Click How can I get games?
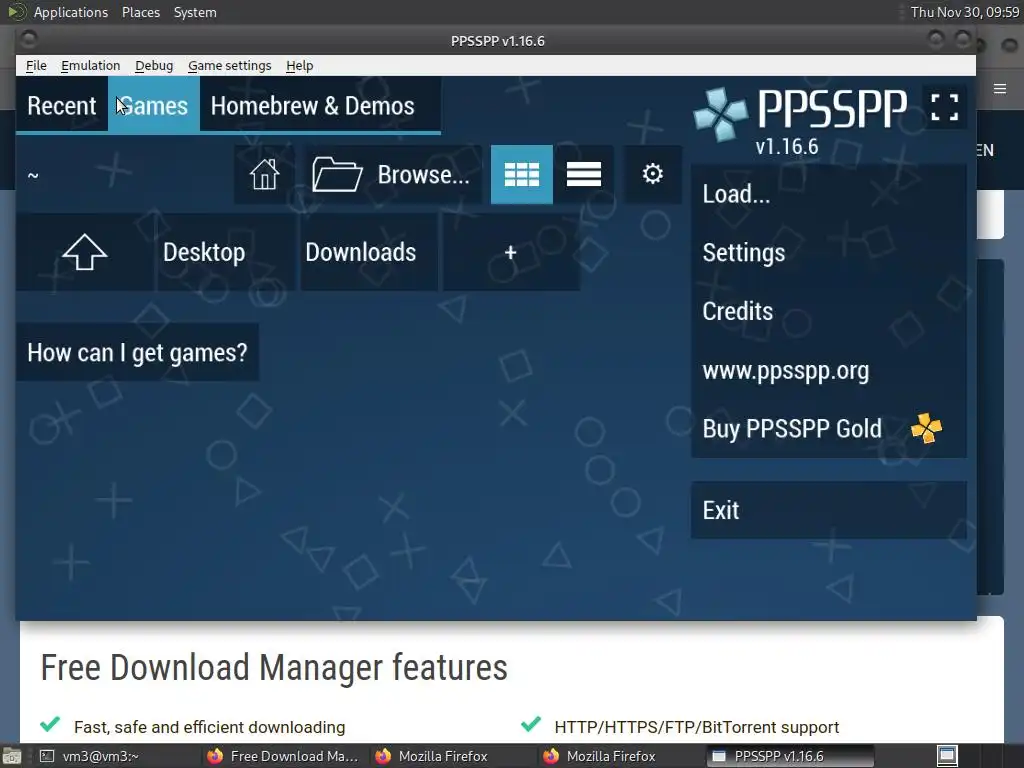The image size is (1024, 768). click(x=137, y=353)
